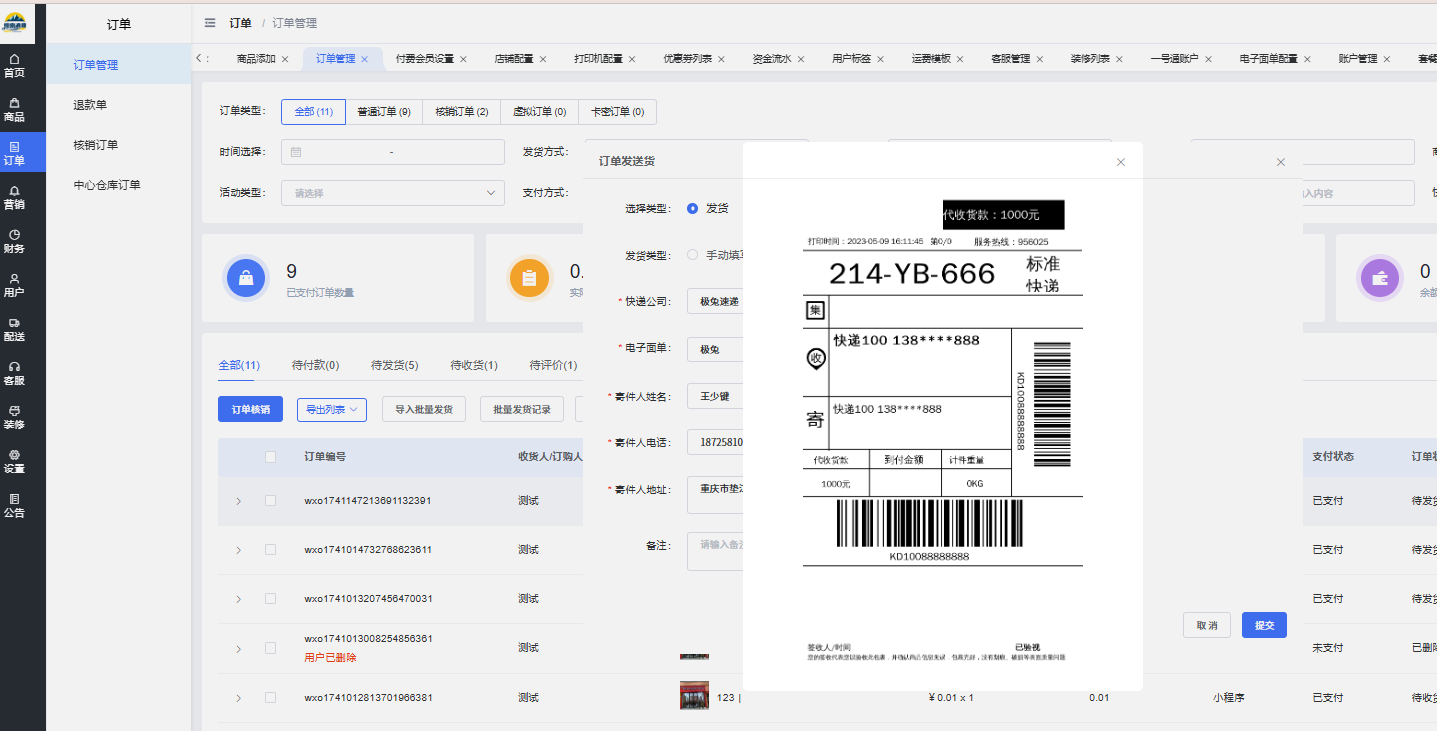
Task: Open 配送 delivery in left sidebar
Action: (x=14, y=329)
